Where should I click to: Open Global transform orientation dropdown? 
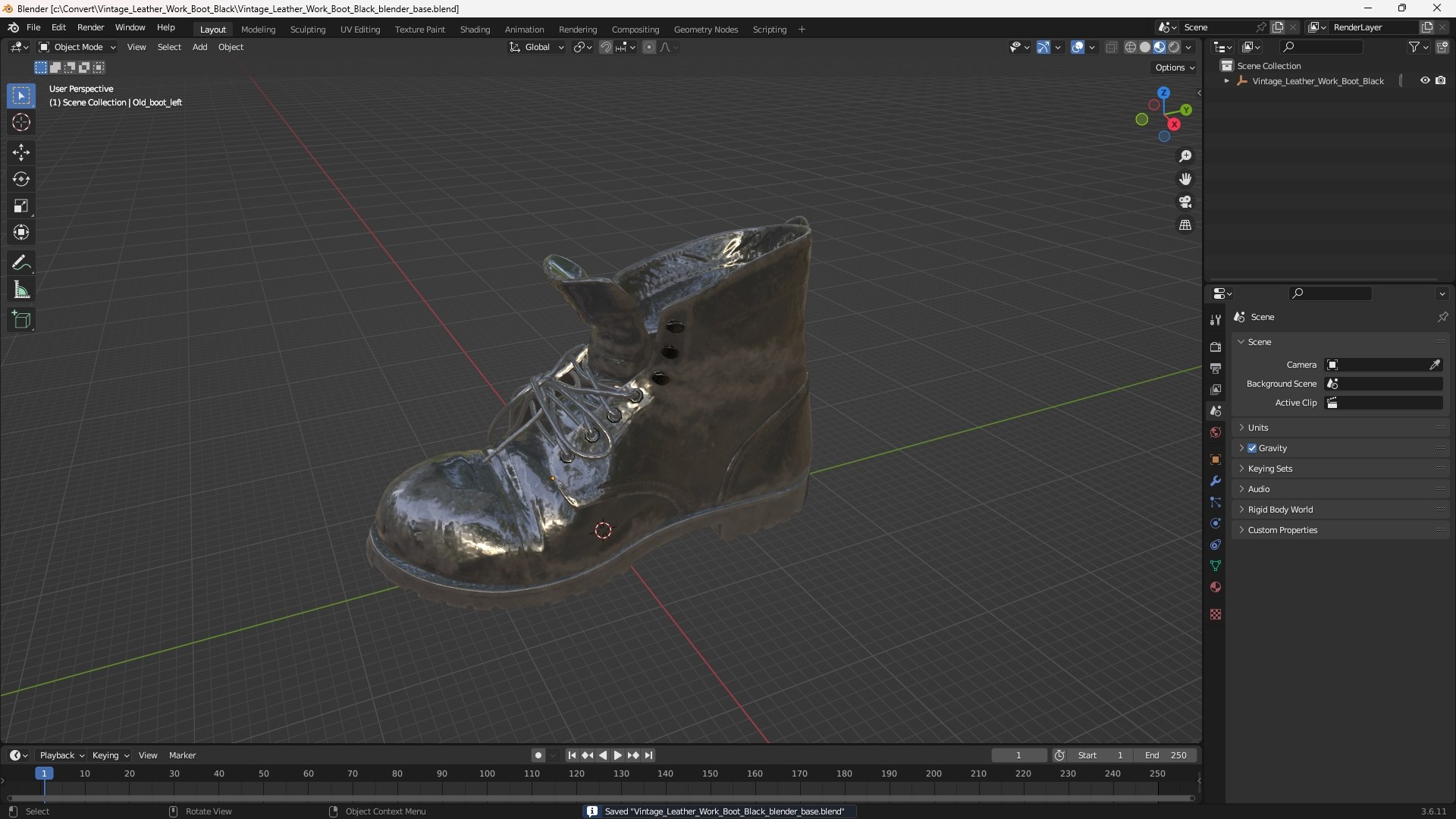(537, 47)
